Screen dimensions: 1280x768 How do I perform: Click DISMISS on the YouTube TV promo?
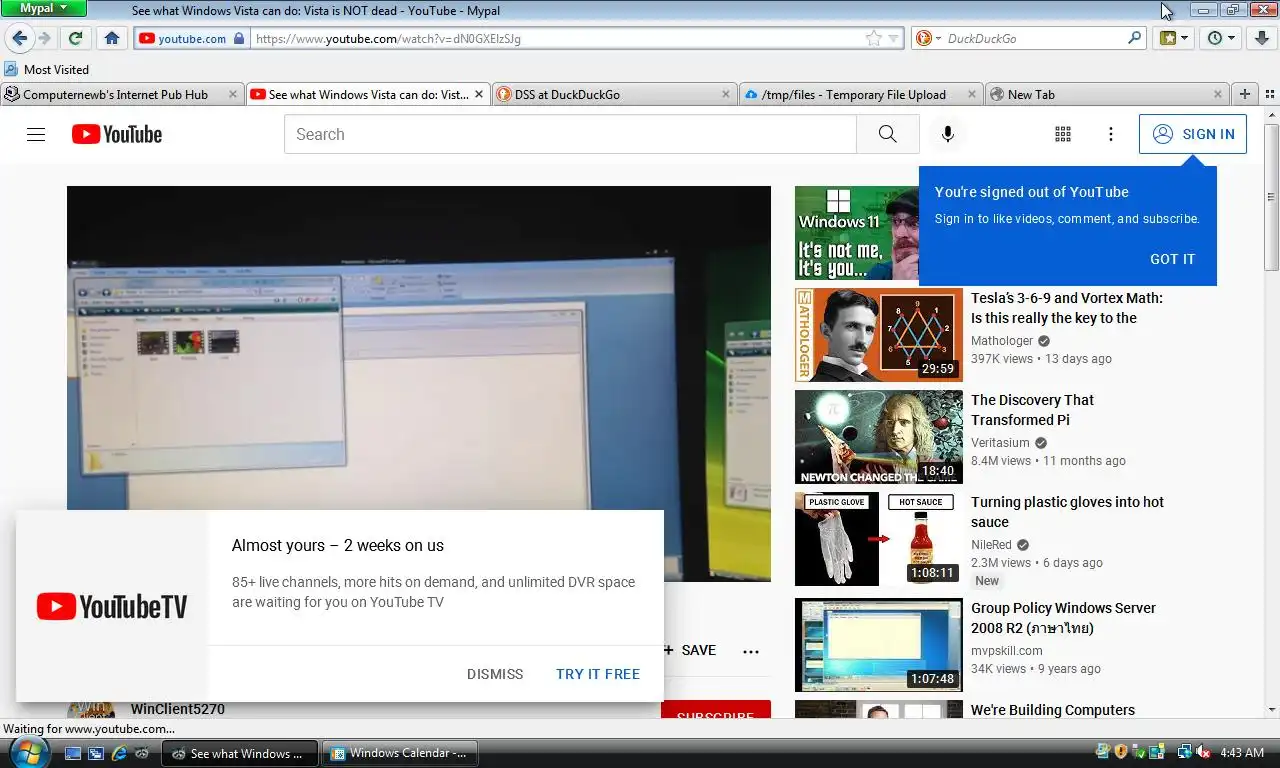495,674
